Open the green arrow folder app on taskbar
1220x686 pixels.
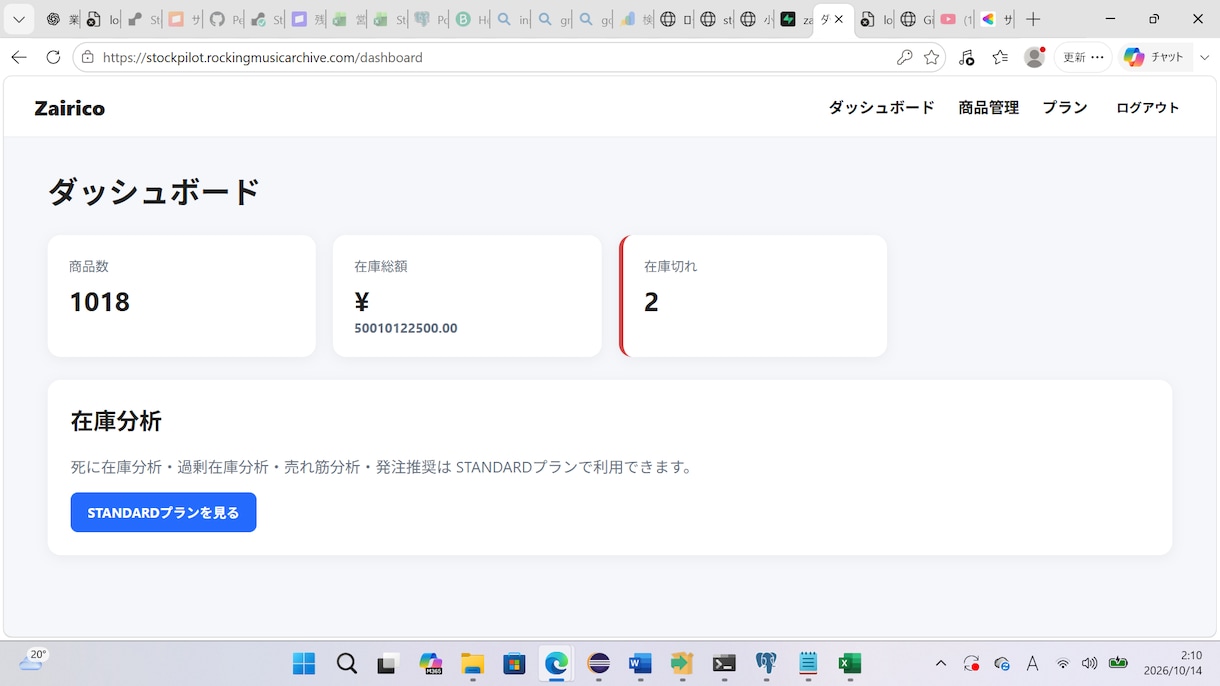tap(682, 663)
